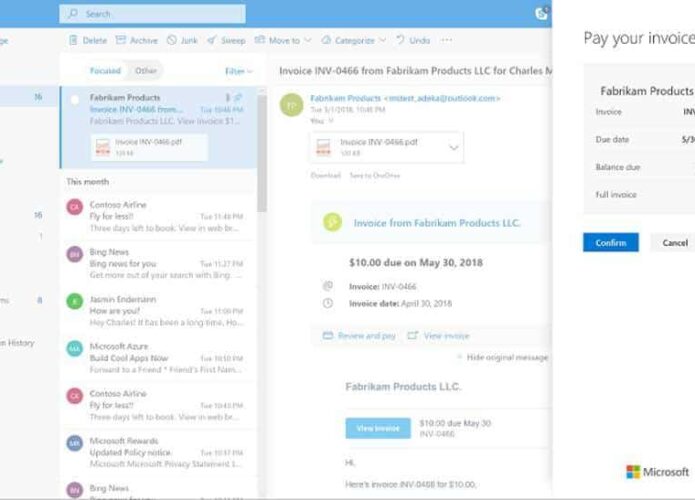This screenshot has height=500, width=695.
Task: Open Jasmin Endemann's How are you email
Action: [x=159, y=311]
